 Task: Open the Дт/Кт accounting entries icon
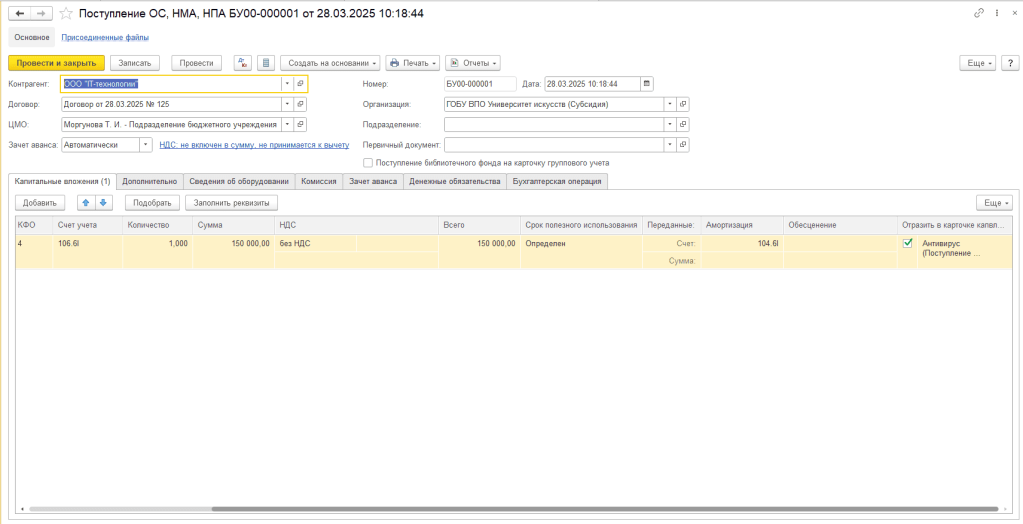(x=243, y=62)
